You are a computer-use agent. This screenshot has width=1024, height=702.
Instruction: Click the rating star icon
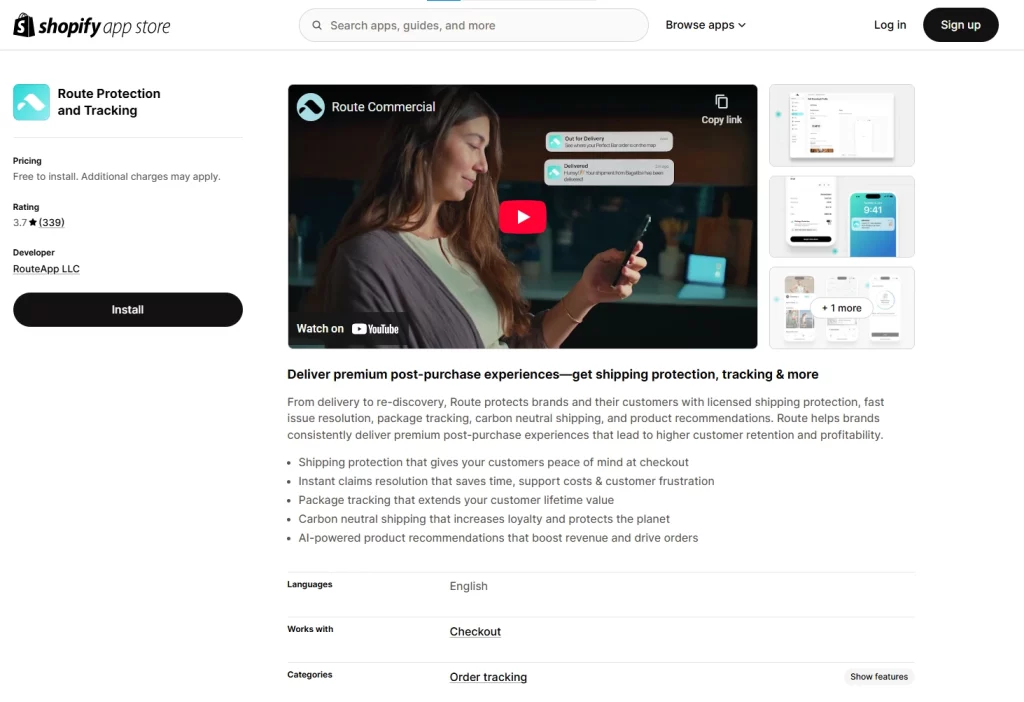(33, 222)
